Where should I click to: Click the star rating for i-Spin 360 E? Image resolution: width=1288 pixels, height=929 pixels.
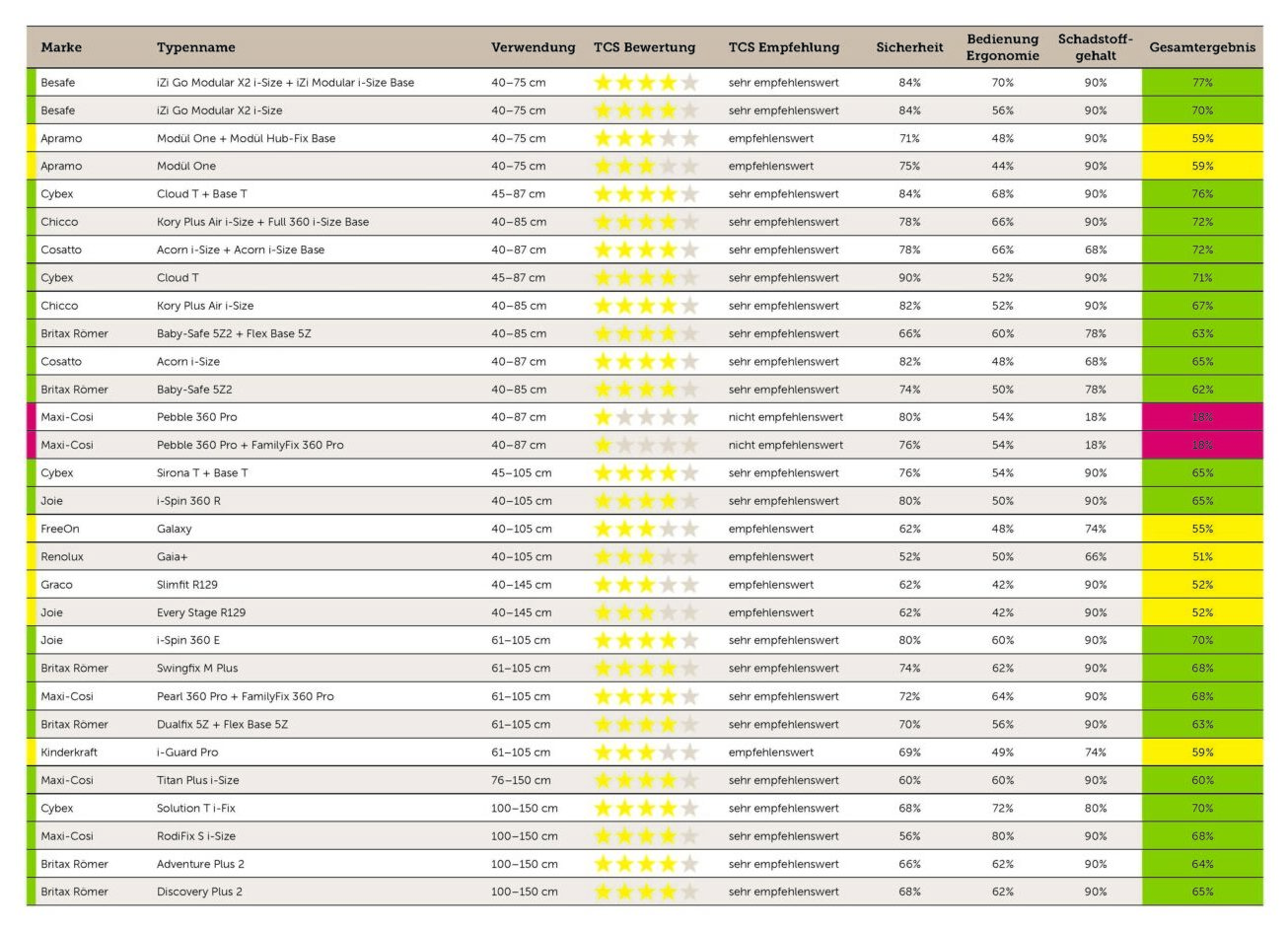click(646, 640)
